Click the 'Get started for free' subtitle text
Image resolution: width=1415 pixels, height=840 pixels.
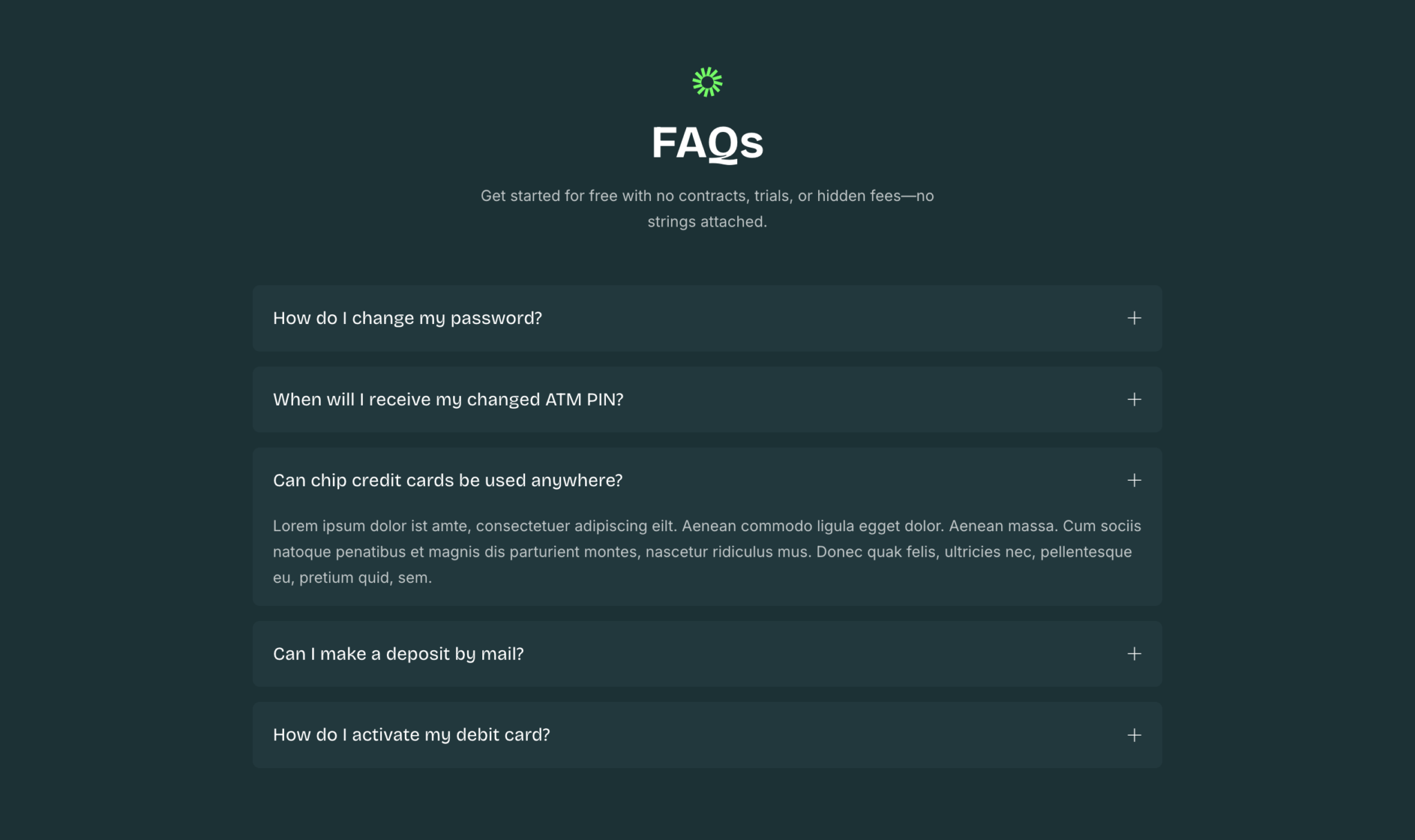(x=707, y=196)
